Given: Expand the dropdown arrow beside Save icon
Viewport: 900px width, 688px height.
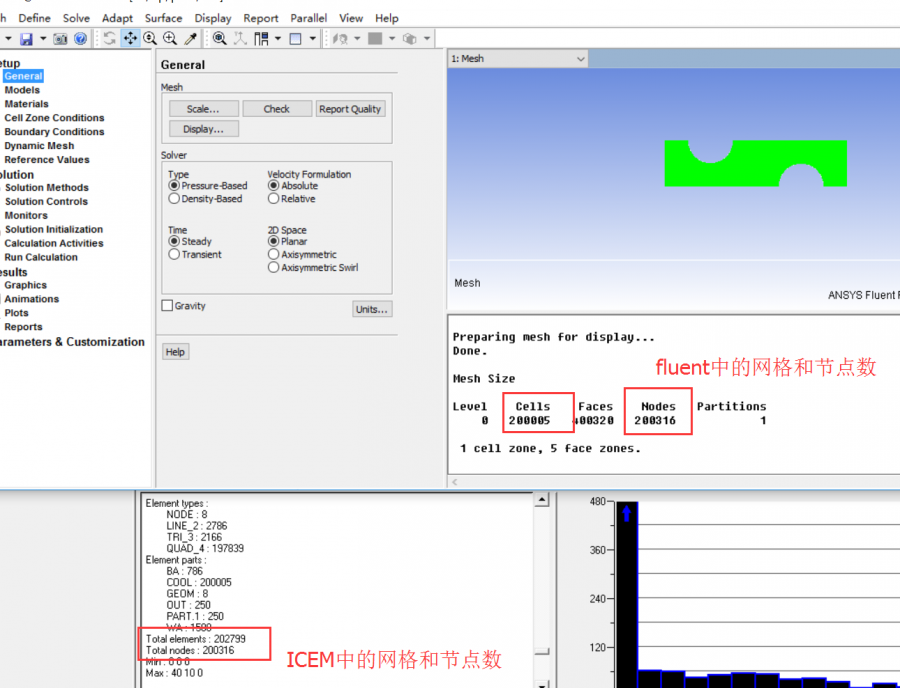Looking at the screenshot, I should 43,39.
